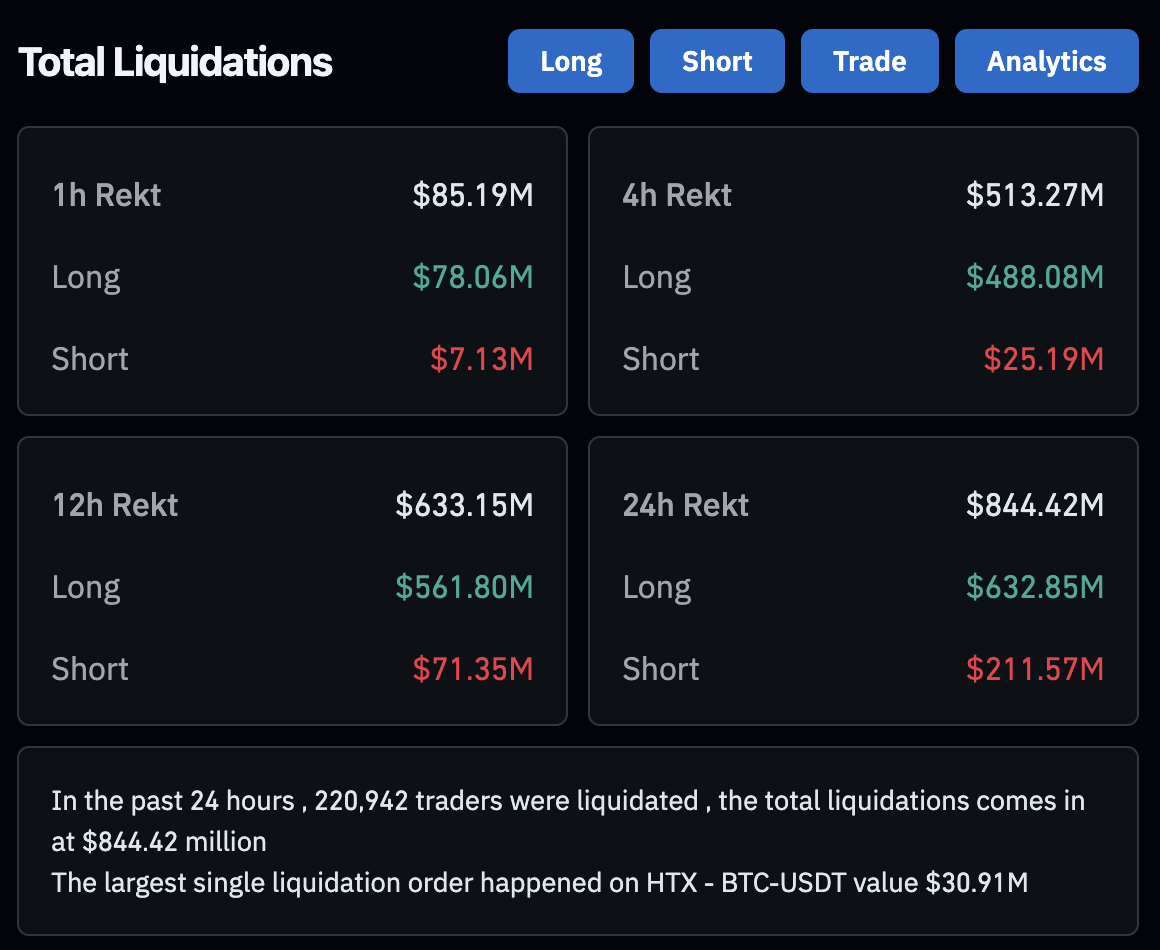1160x950 pixels.
Task: Click the 12h Rekt card title
Action: coord(114,505)
